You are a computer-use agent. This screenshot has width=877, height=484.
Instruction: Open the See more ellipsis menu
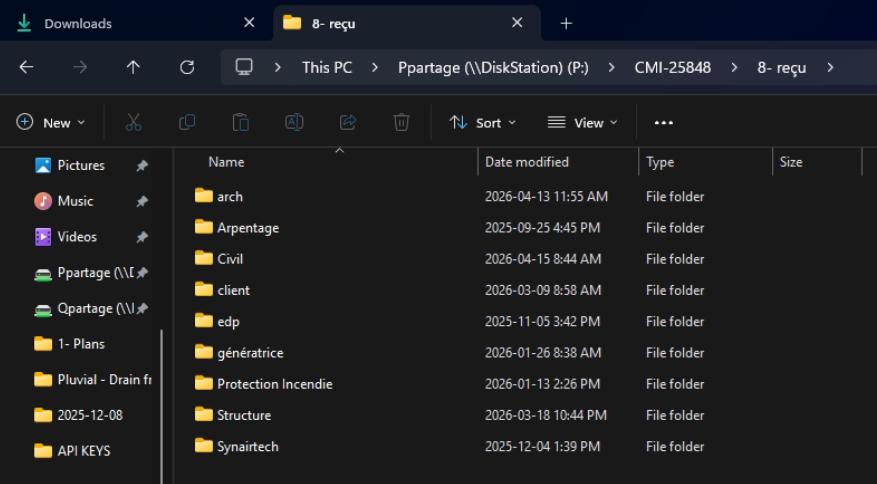pos(664,122)
